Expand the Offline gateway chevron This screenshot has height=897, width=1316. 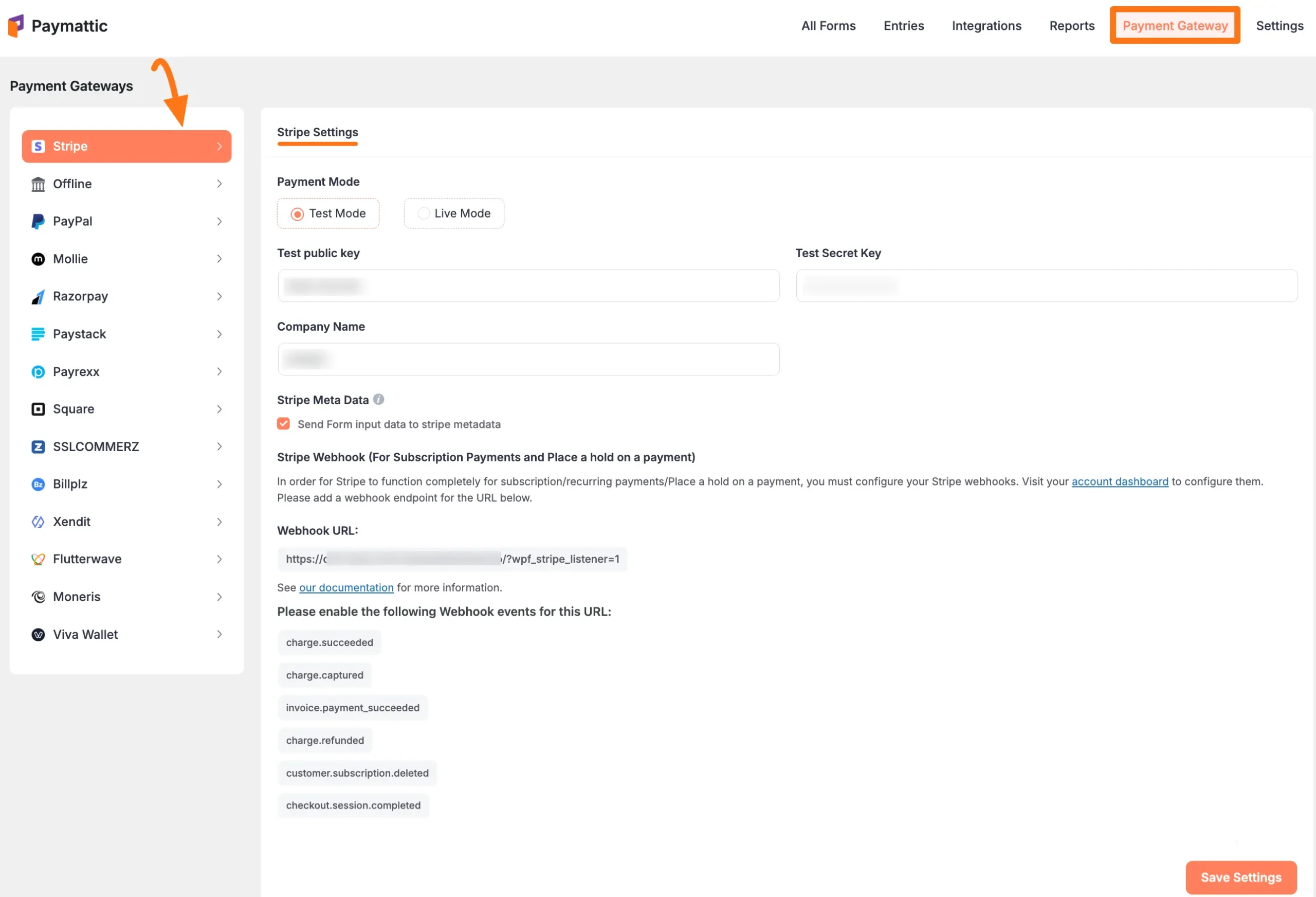(219, 184)
